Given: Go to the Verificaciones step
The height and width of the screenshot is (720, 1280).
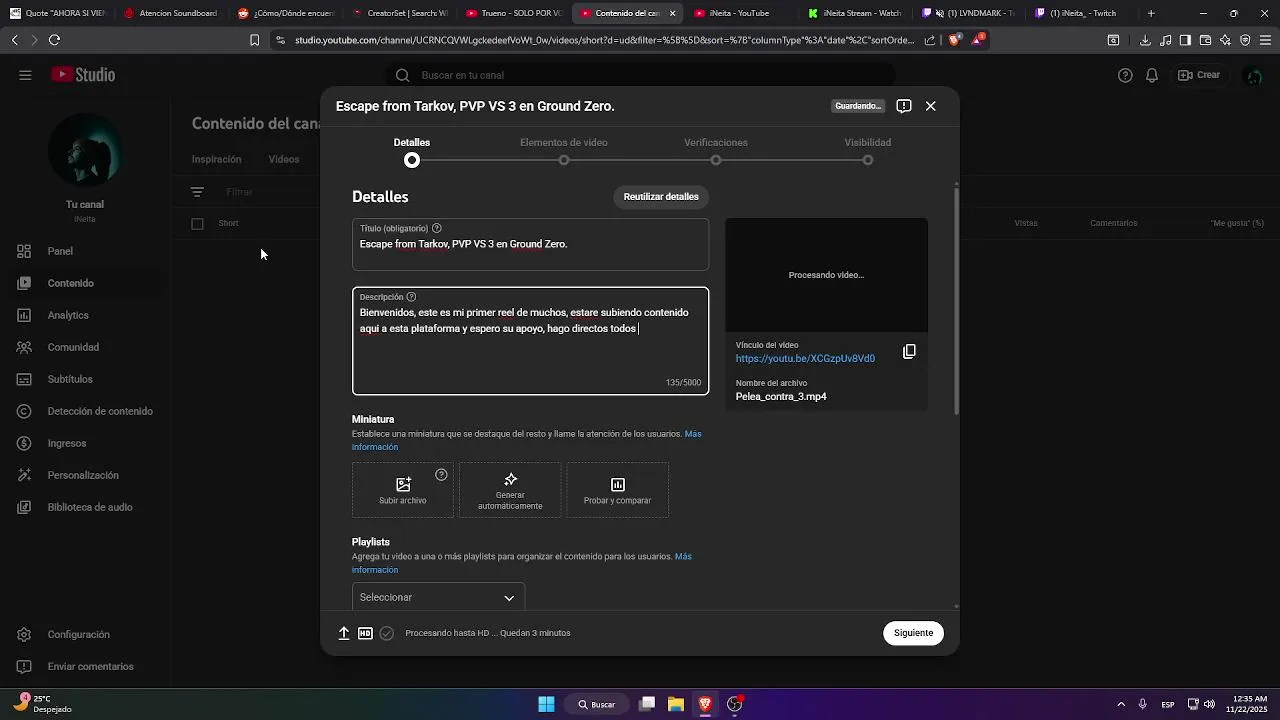Looking at the screenshot, I should tap(716, 151).
